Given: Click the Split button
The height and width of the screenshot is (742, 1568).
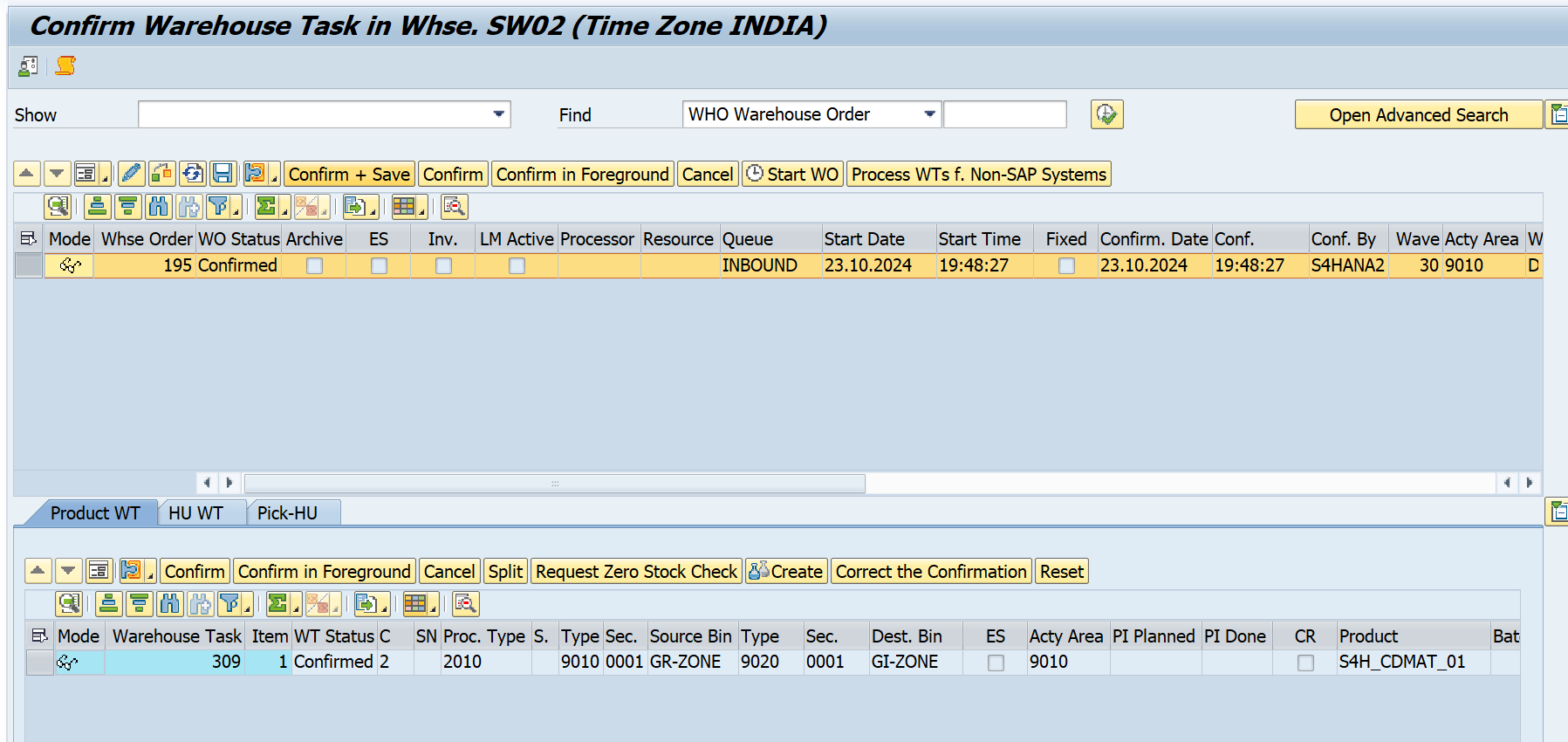Looking at the screenshot, I should click(505, 571).
